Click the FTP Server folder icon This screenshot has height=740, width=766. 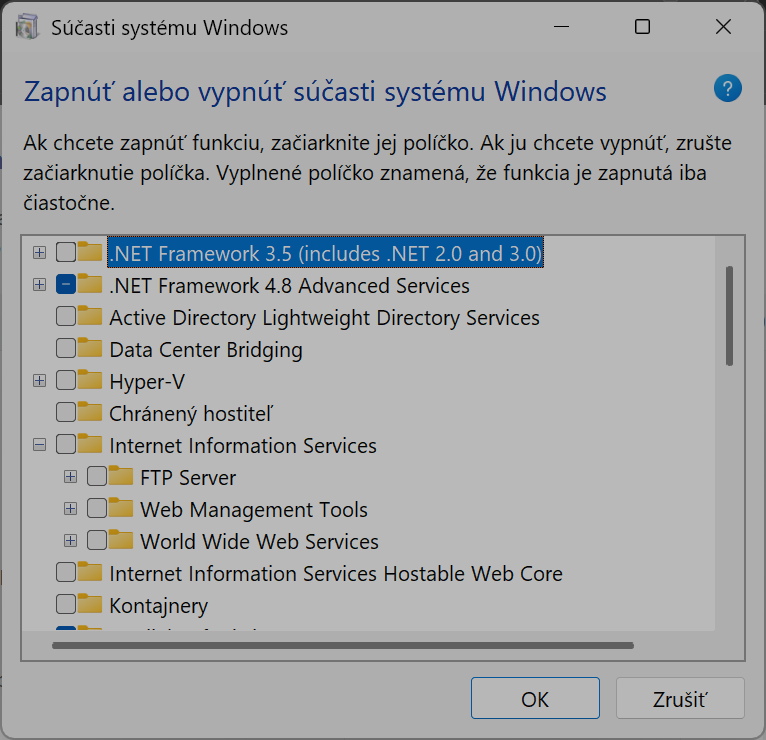(122, 477)
